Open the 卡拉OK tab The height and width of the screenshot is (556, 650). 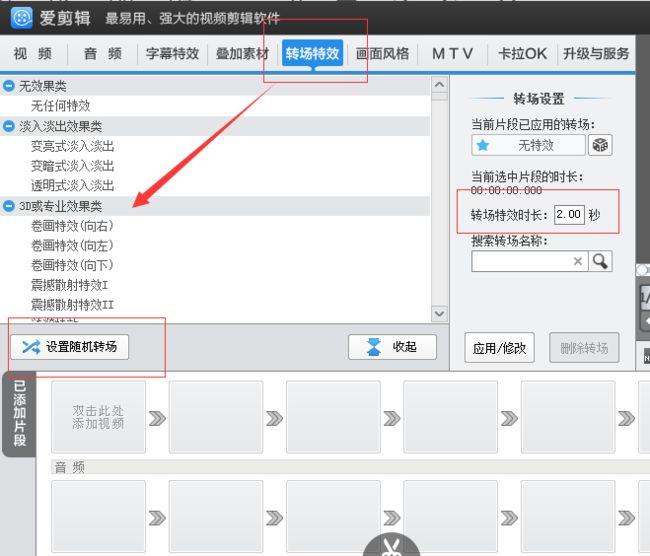[522, 53]
